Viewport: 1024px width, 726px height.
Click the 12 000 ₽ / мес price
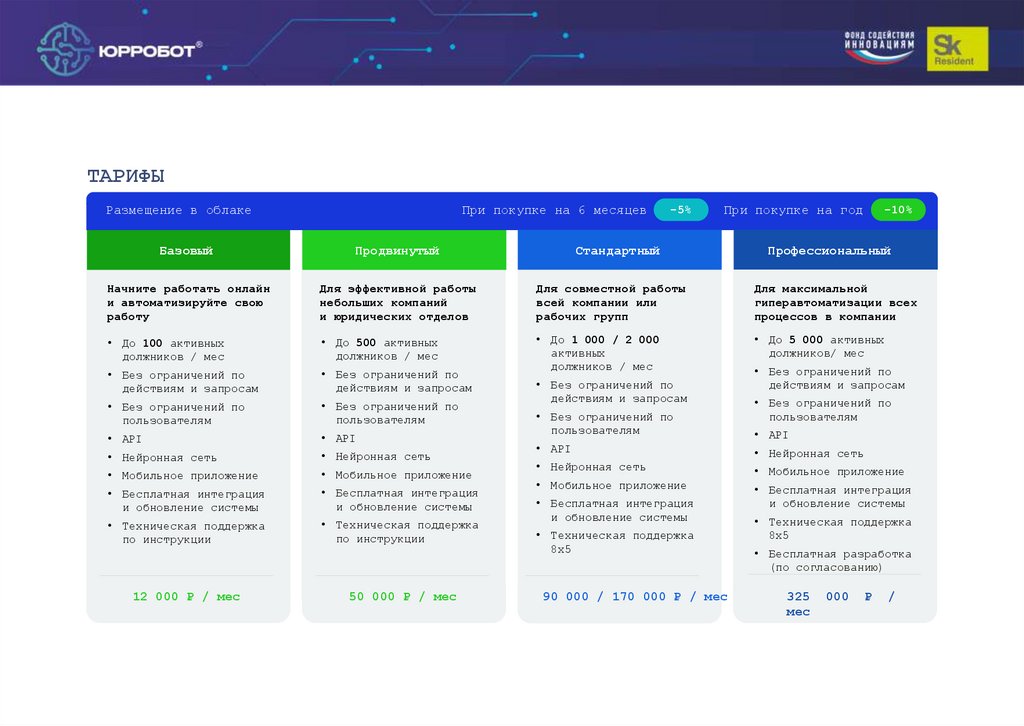coord(186,596)
